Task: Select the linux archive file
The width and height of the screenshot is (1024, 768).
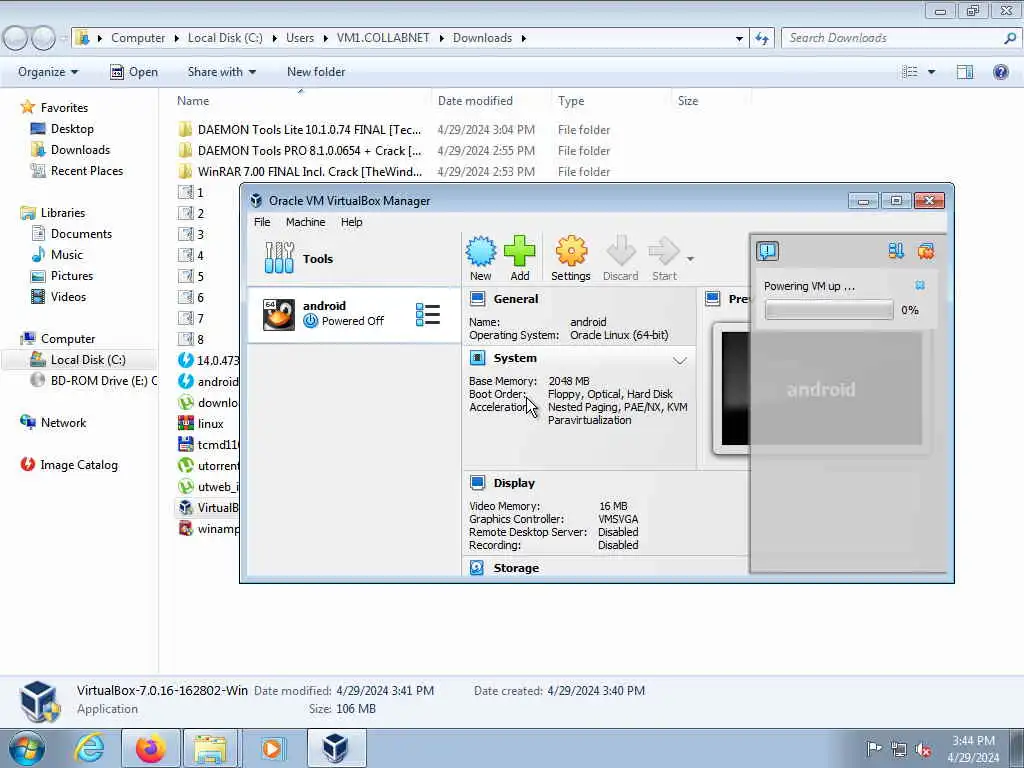Action: 208,424
